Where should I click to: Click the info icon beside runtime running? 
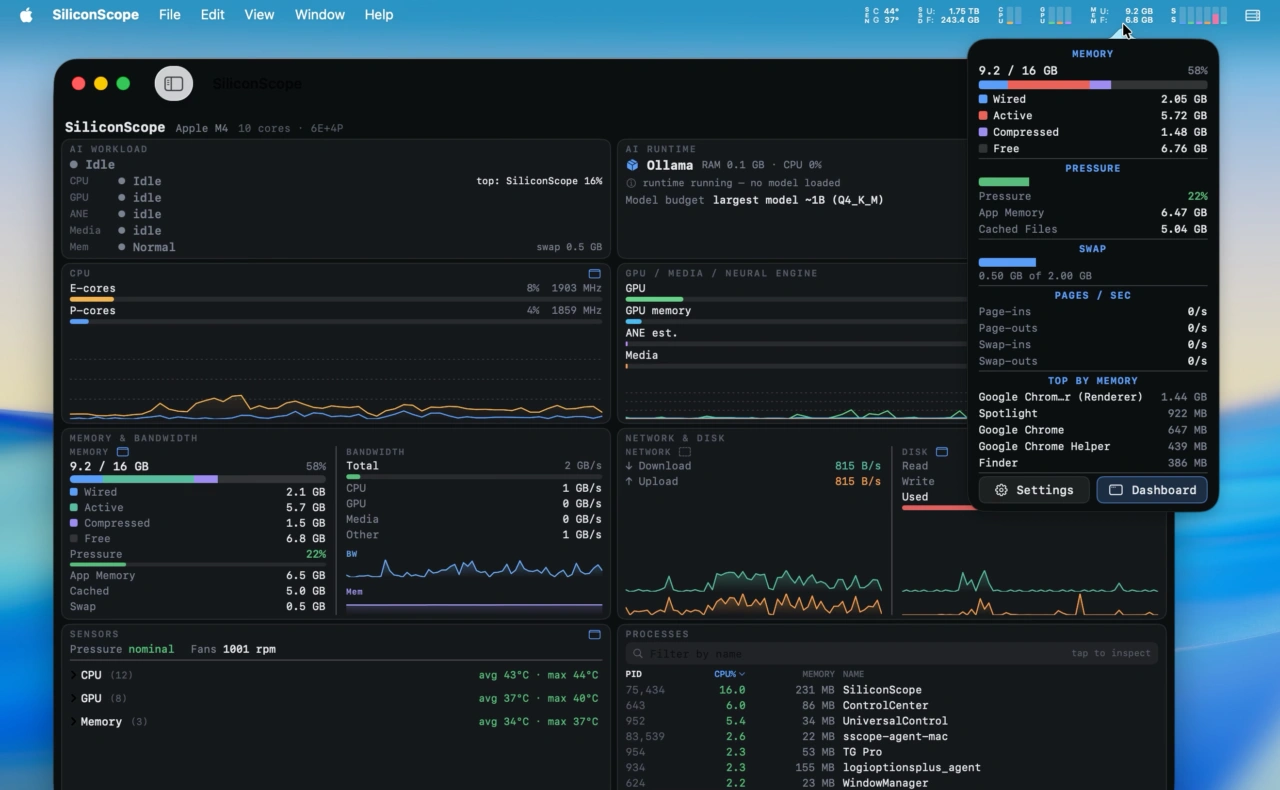coord(631,183)
